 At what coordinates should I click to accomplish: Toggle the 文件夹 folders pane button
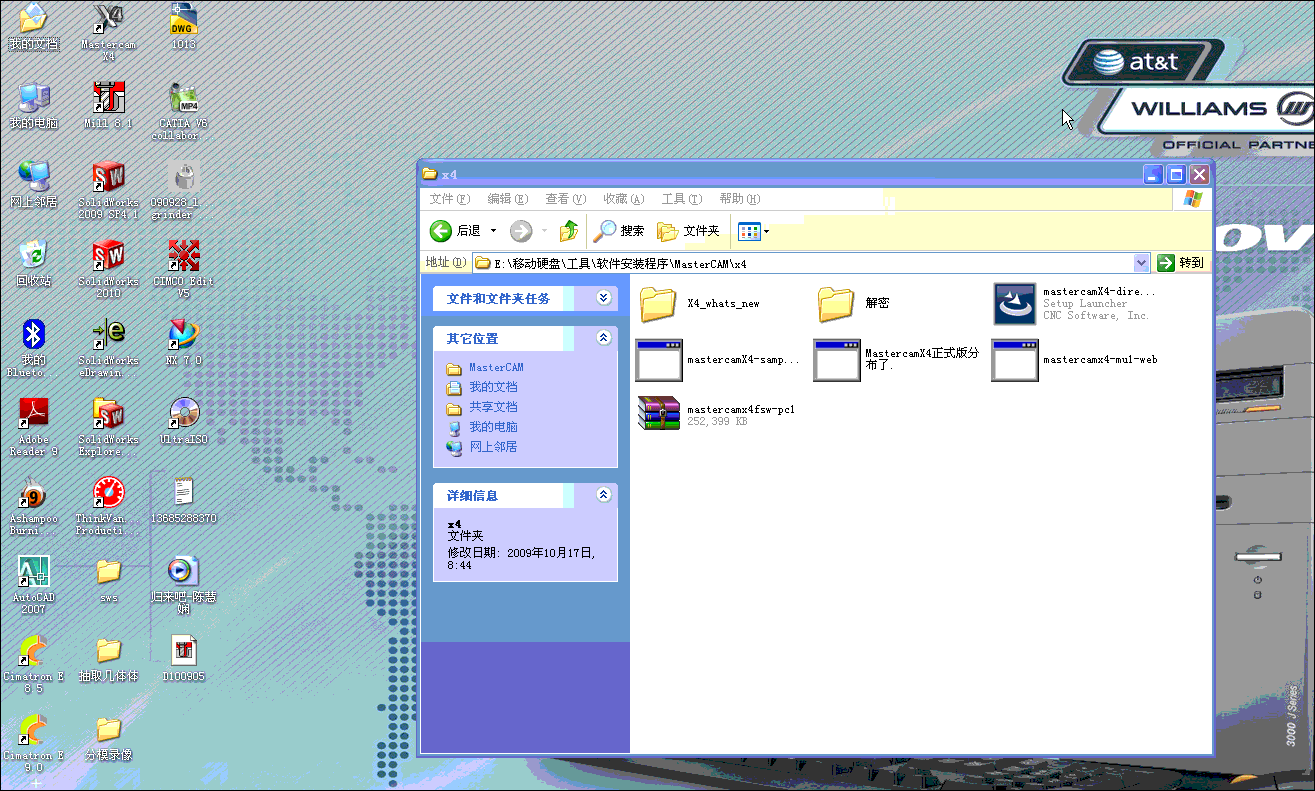click(688, 231)
